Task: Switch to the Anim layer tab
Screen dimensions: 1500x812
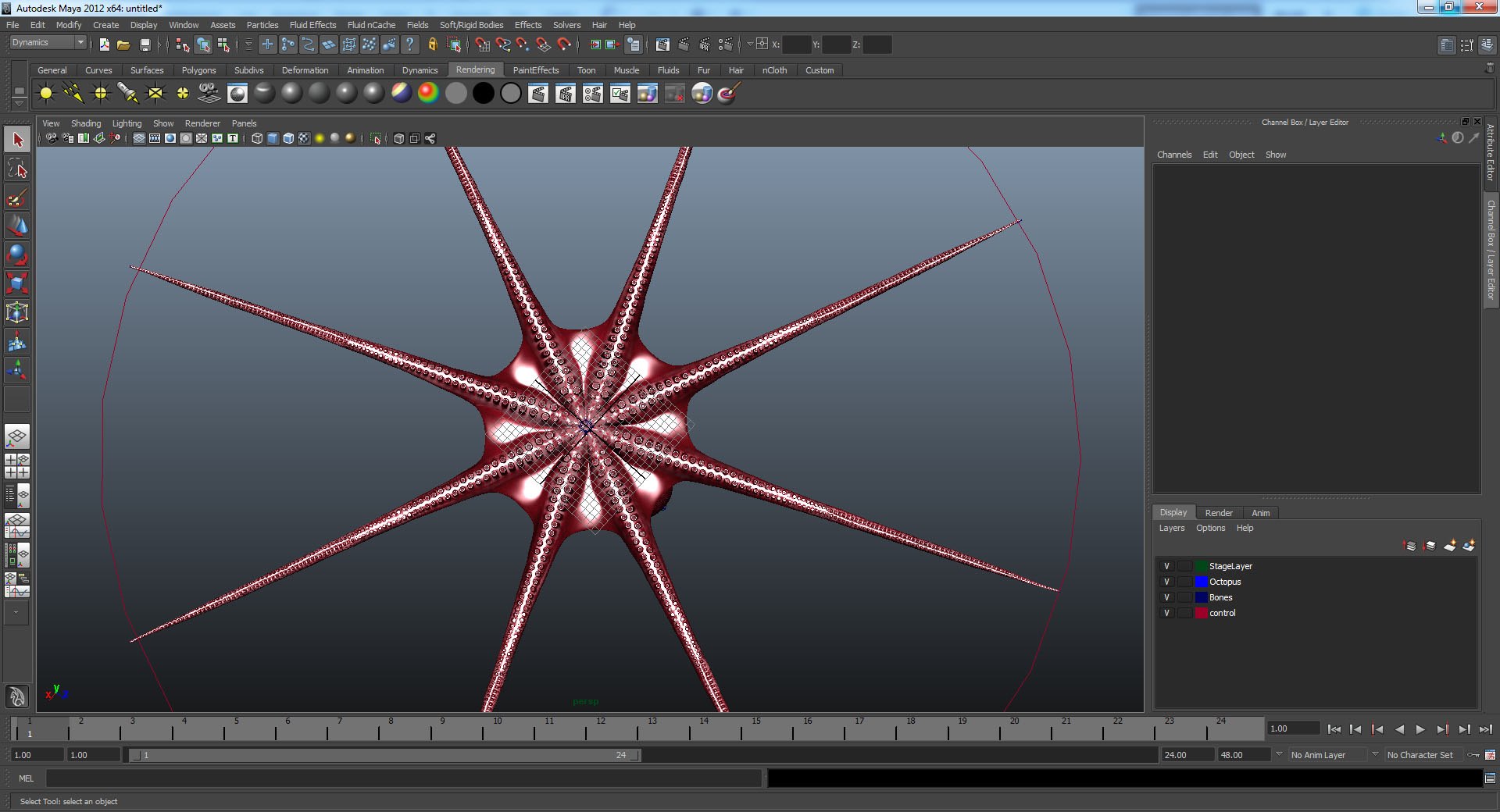Action: click(x=1260, y=513)
